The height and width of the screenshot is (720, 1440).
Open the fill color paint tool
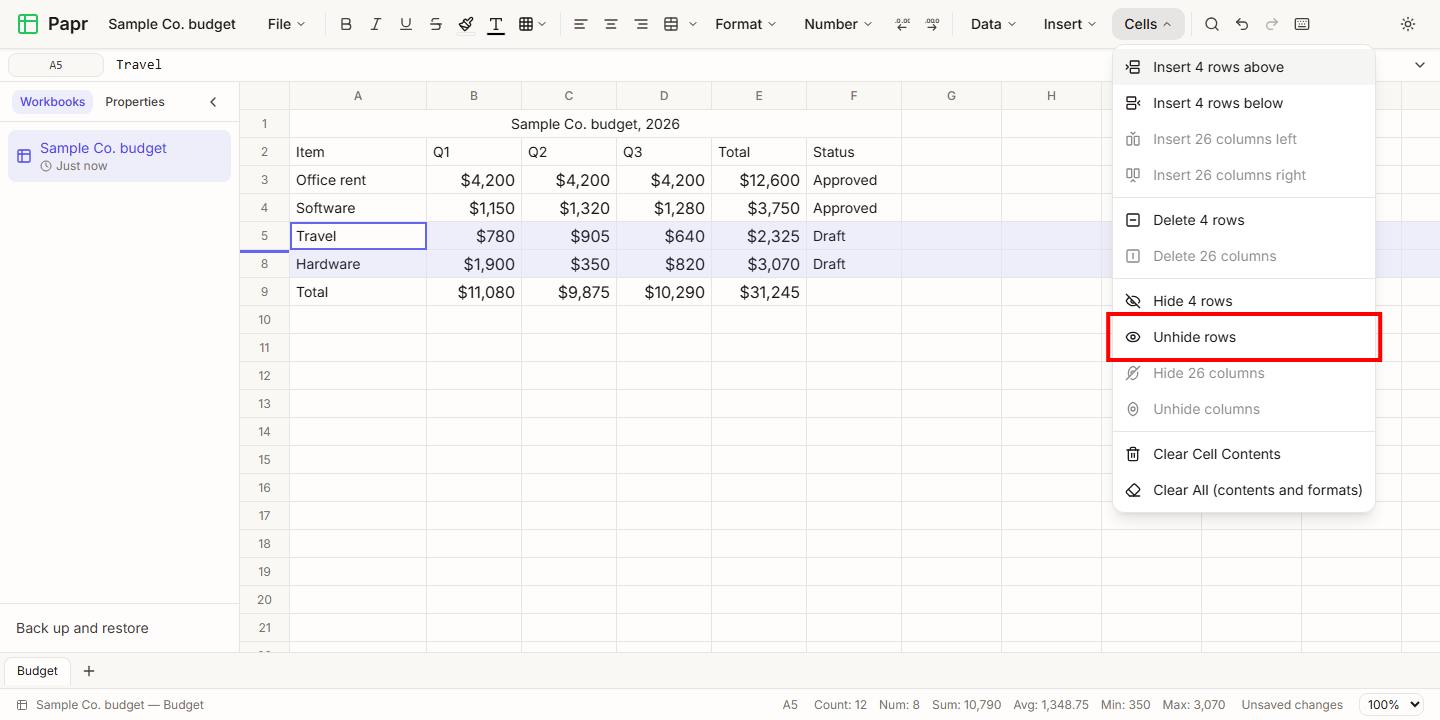pos(466,24)
